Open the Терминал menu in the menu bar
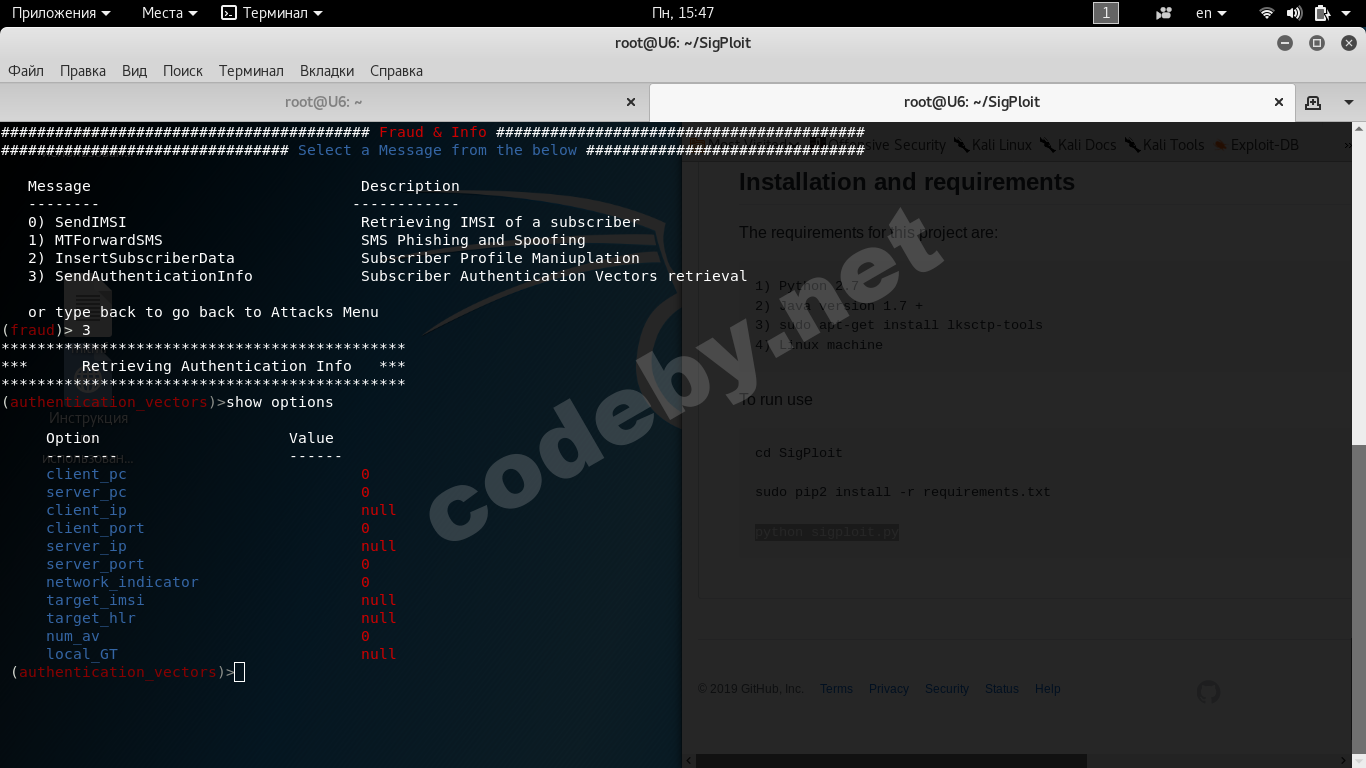The image size is (1366, 768). (251, 71)
